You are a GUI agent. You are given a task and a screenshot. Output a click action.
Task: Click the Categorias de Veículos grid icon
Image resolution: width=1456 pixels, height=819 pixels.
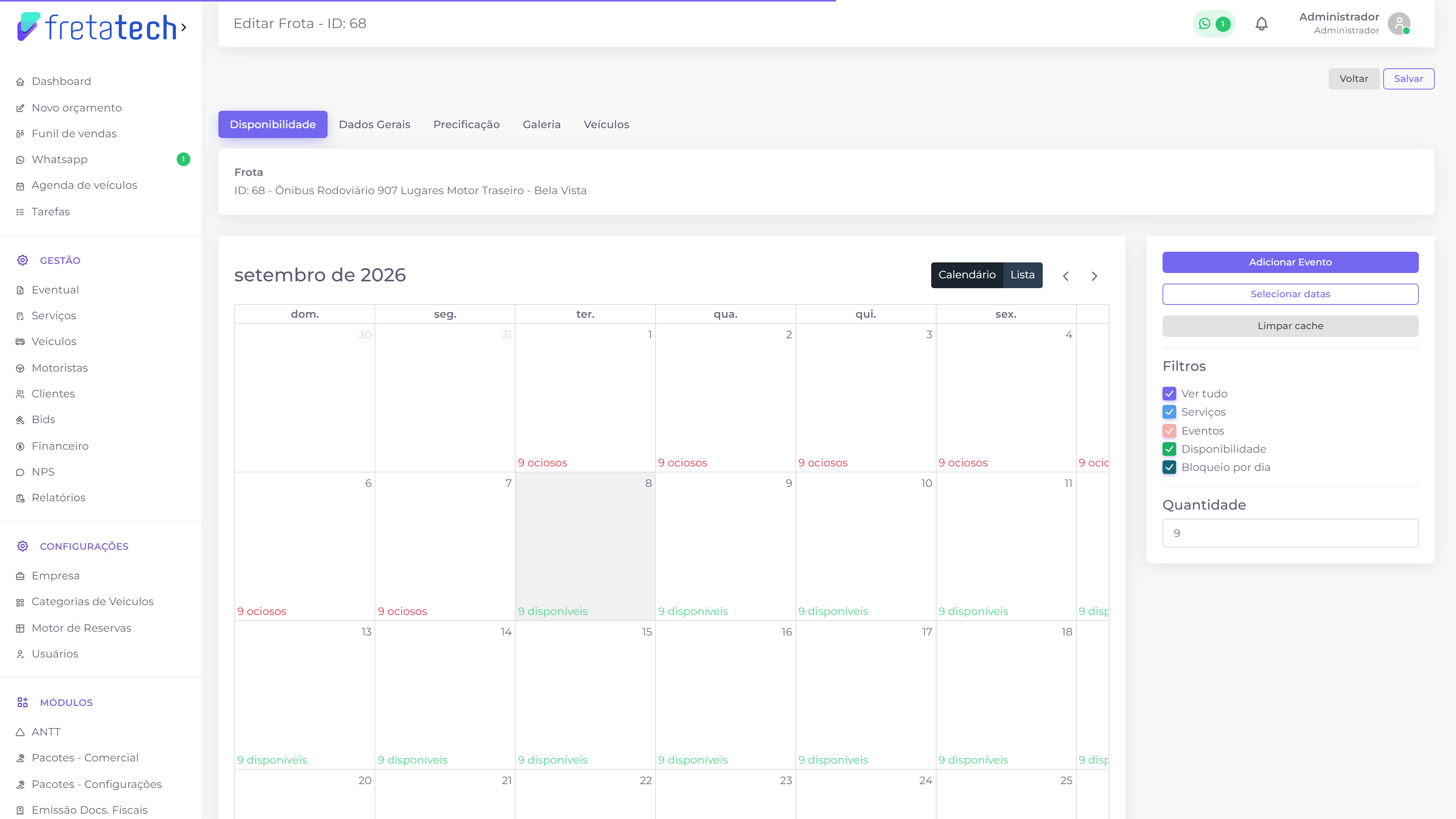coord(20,602)
